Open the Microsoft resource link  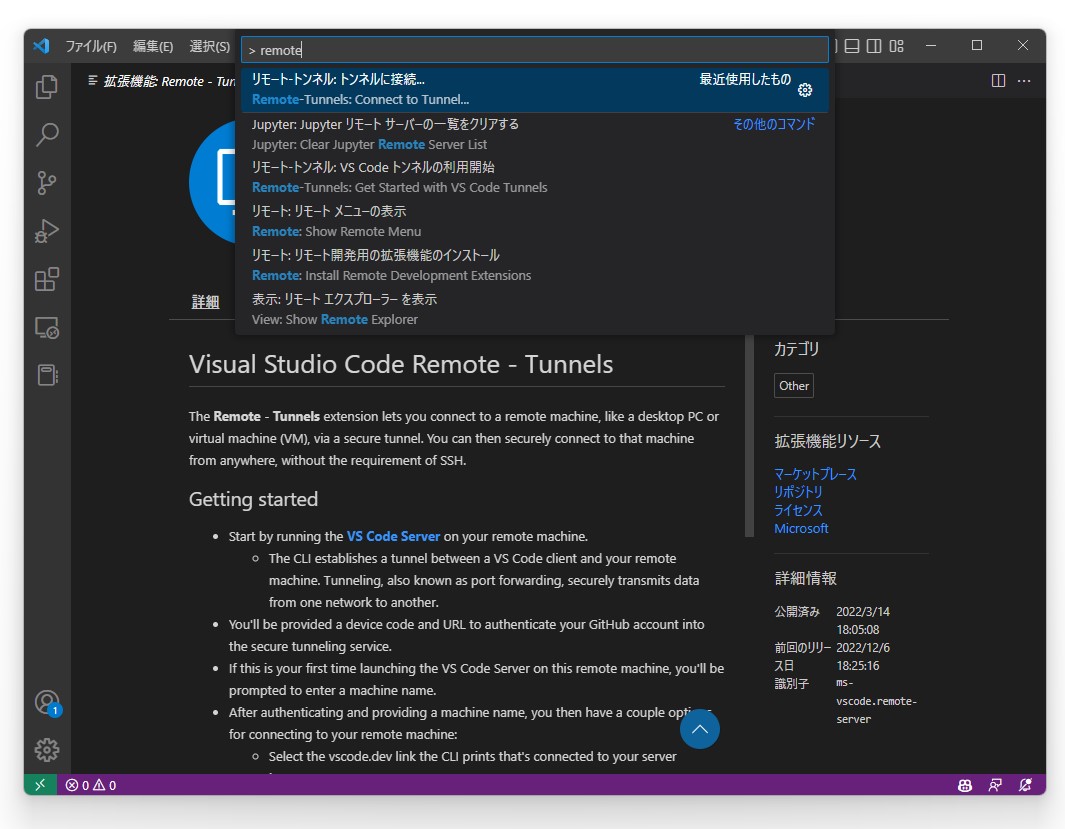[x=801, y=528]
